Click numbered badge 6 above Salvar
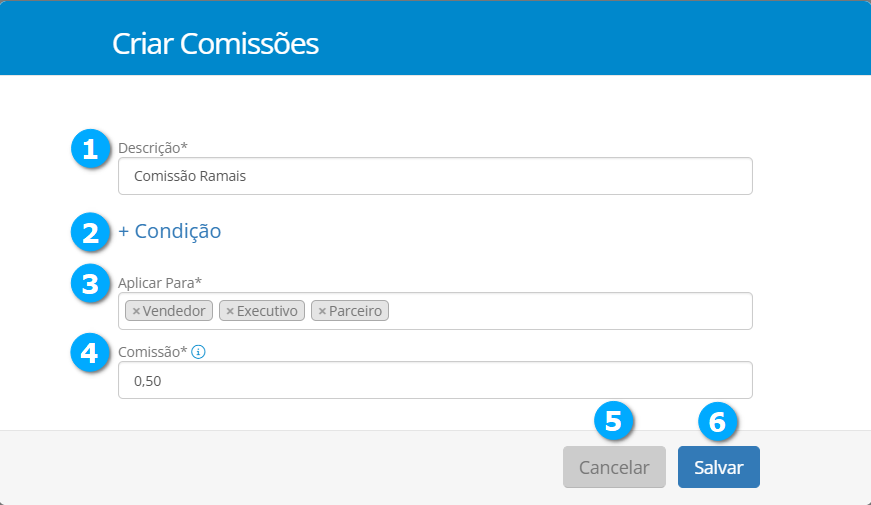Image resolution: width=871 pixels, height=505 pixels. click(717, 421)
